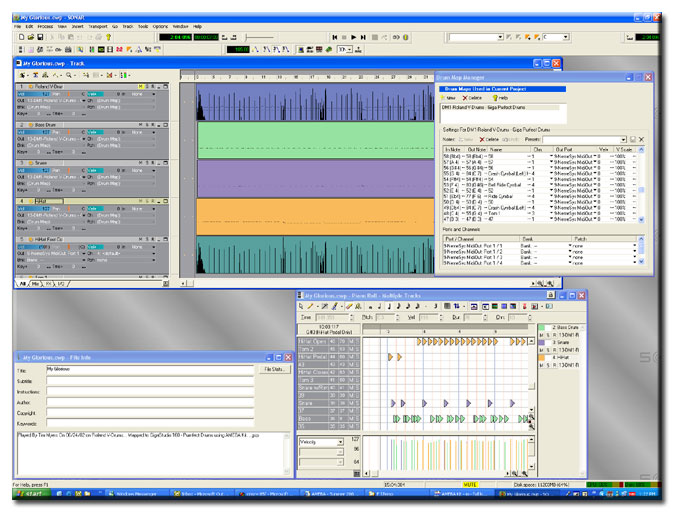The height and width of the screenshot is (513, 675).
Task: Unmute track 1 Roland V-Drums
Action: click(141, 87)
